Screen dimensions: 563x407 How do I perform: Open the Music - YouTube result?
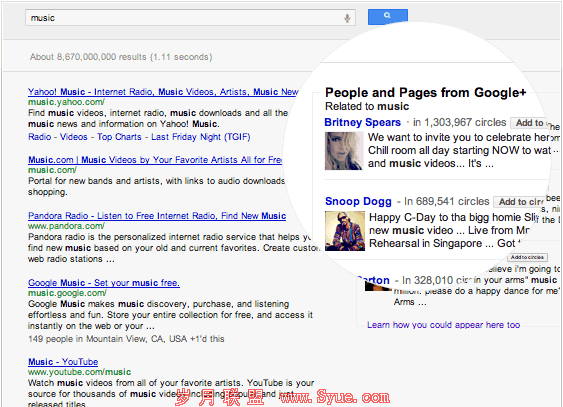click(63, 362)
